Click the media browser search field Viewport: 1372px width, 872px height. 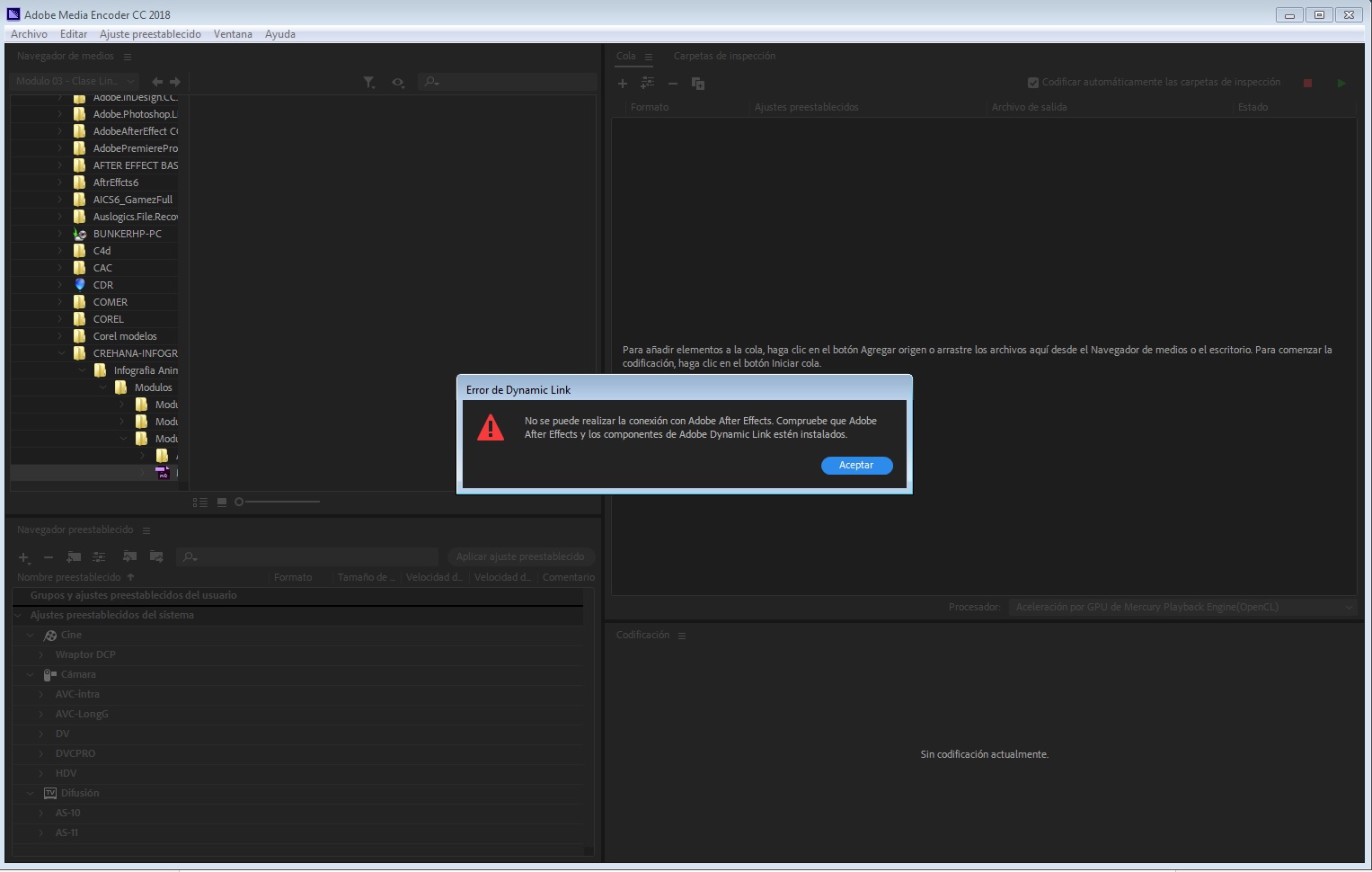pos(509,81)
